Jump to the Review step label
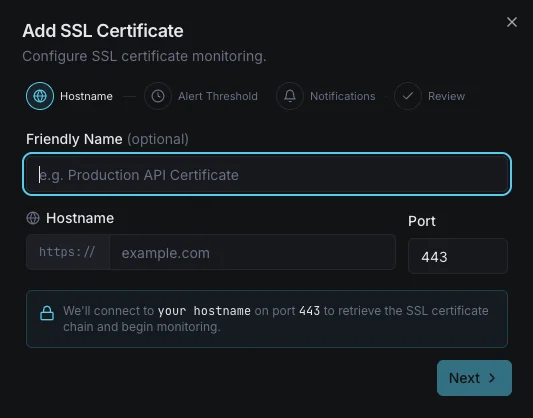 pyautogui.click(x=446, y=97)
